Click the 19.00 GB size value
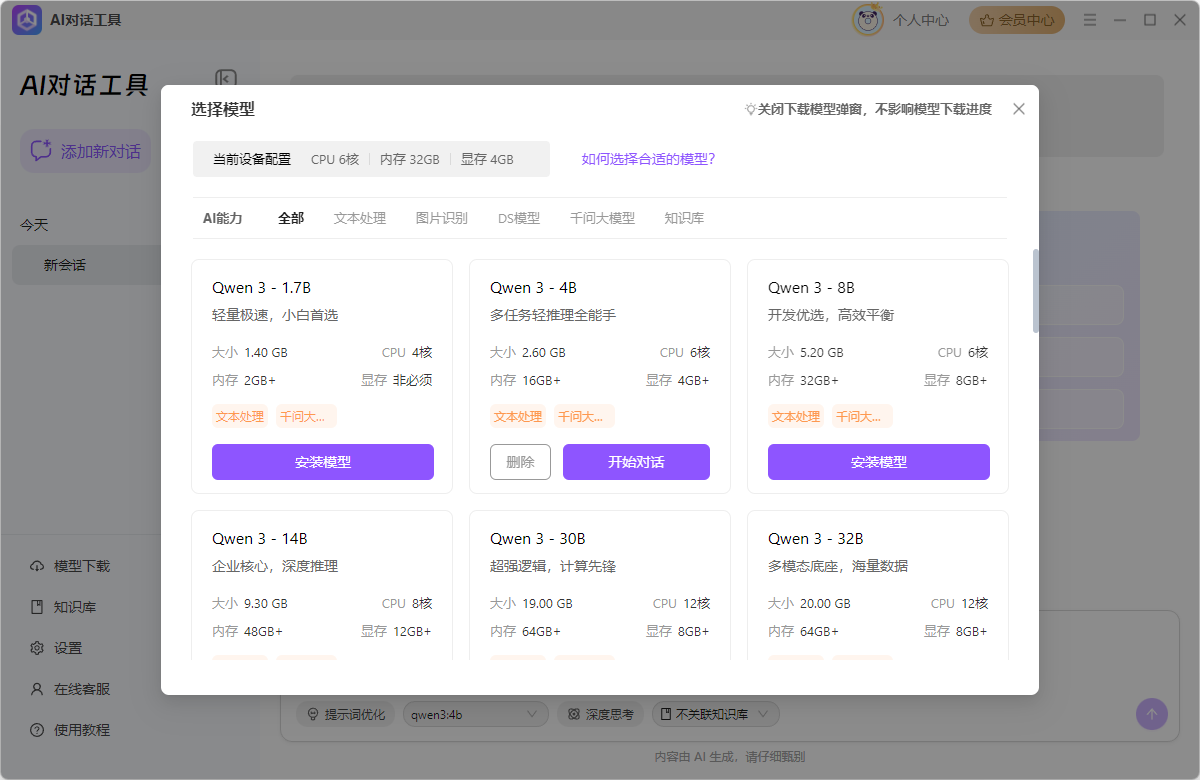1200x780 pixels. click(x=548, y=604)
